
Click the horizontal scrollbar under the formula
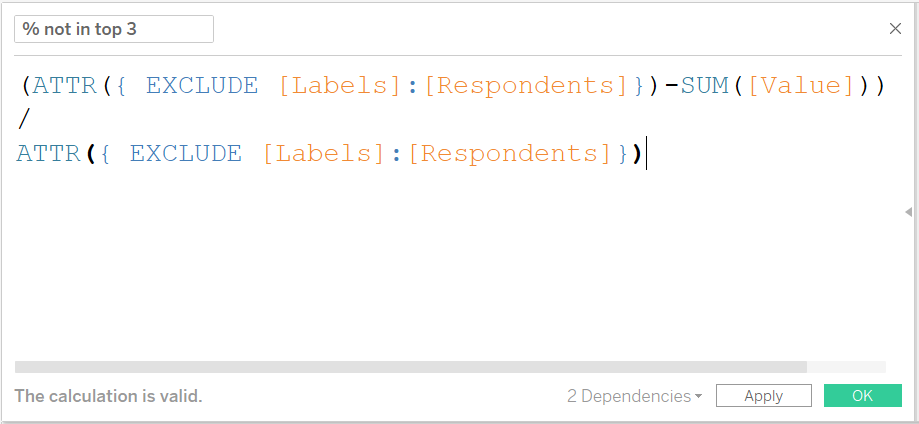[x=410, y=367]
